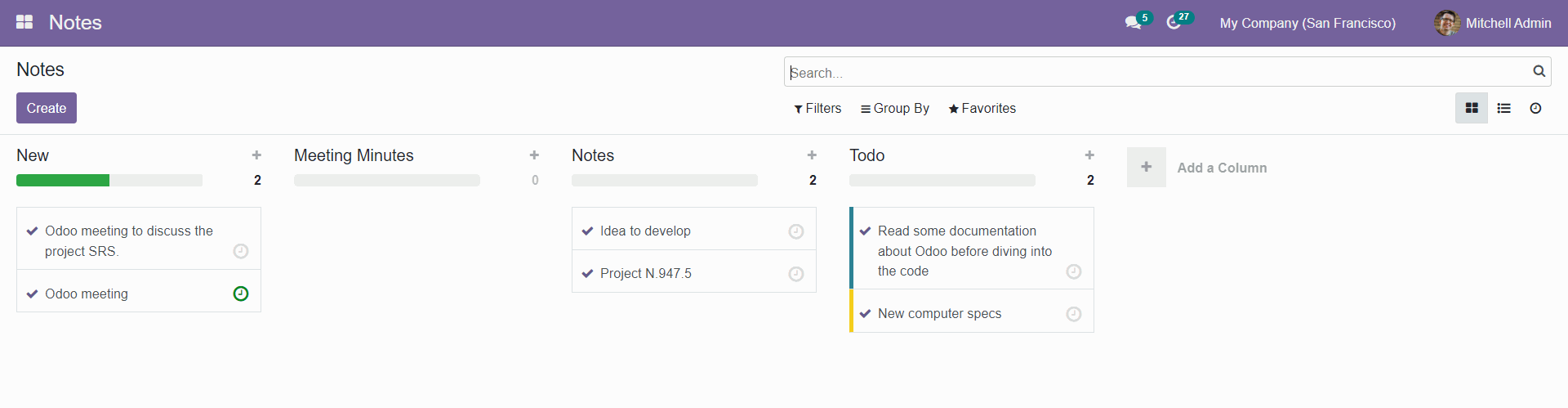
Task: Open Mitchell Admin user menu
Action: [1493, 23]
